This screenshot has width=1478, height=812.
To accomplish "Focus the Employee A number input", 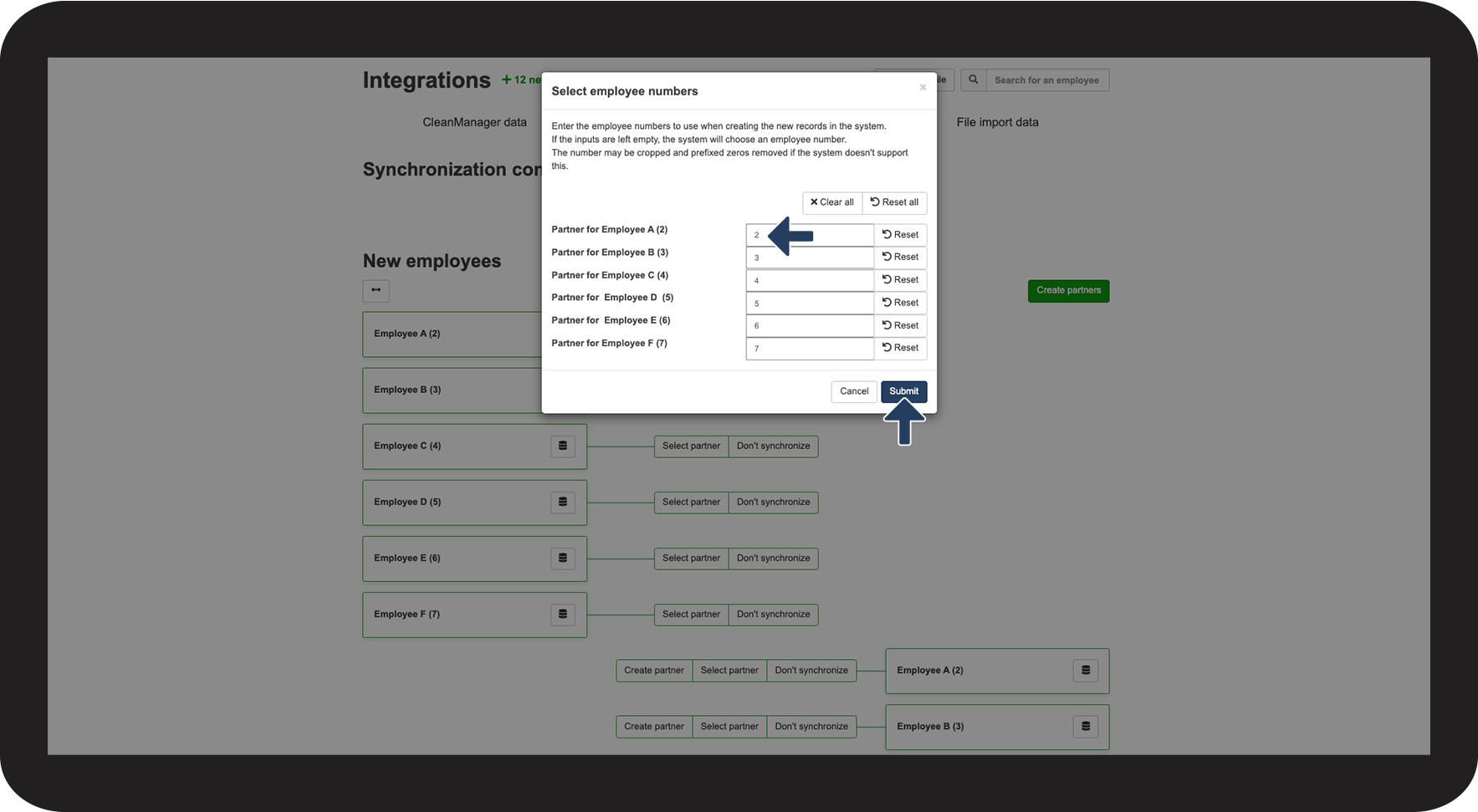I will click(810, 235).
